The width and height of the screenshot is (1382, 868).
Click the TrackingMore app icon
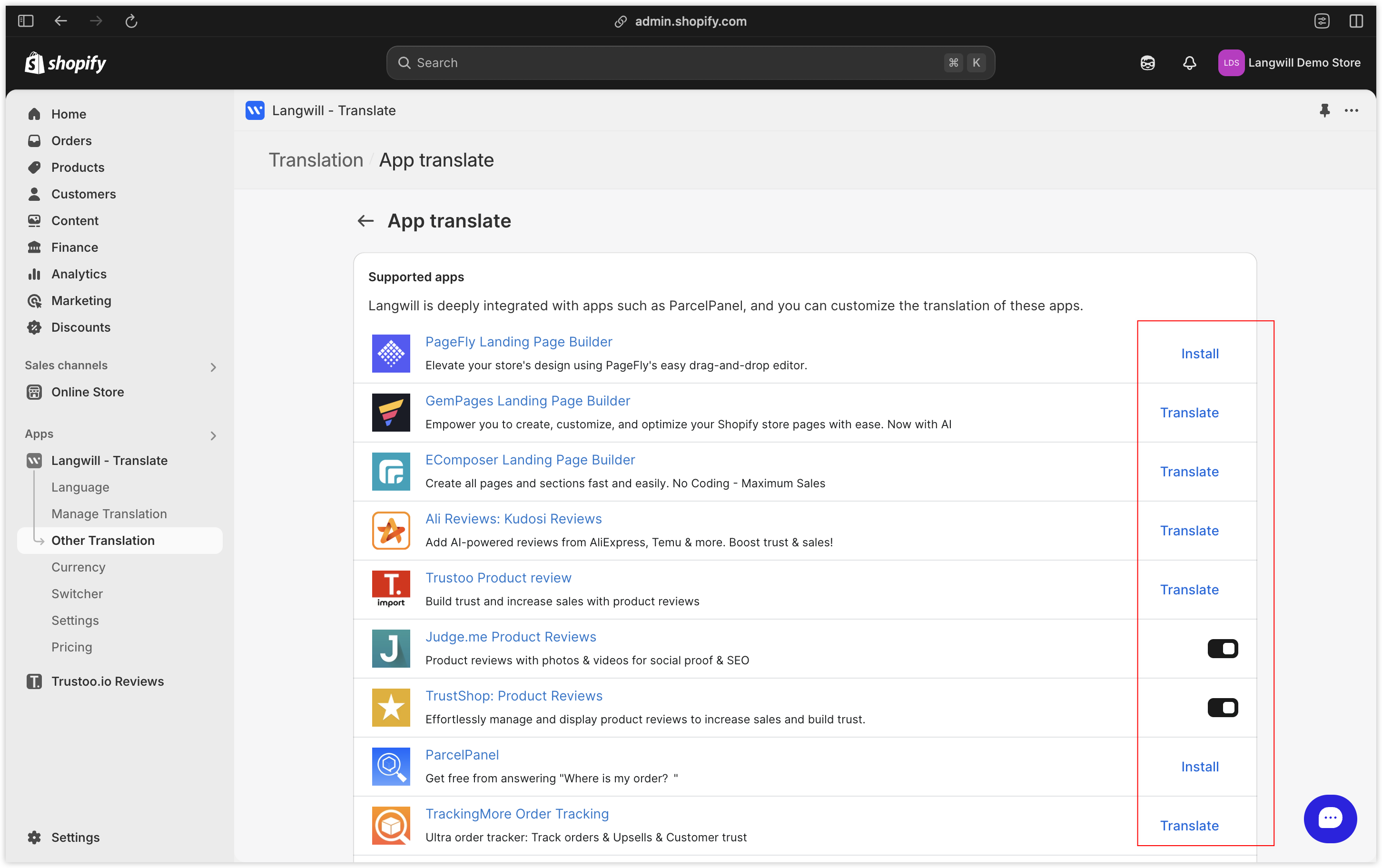[x=391, y=826]
